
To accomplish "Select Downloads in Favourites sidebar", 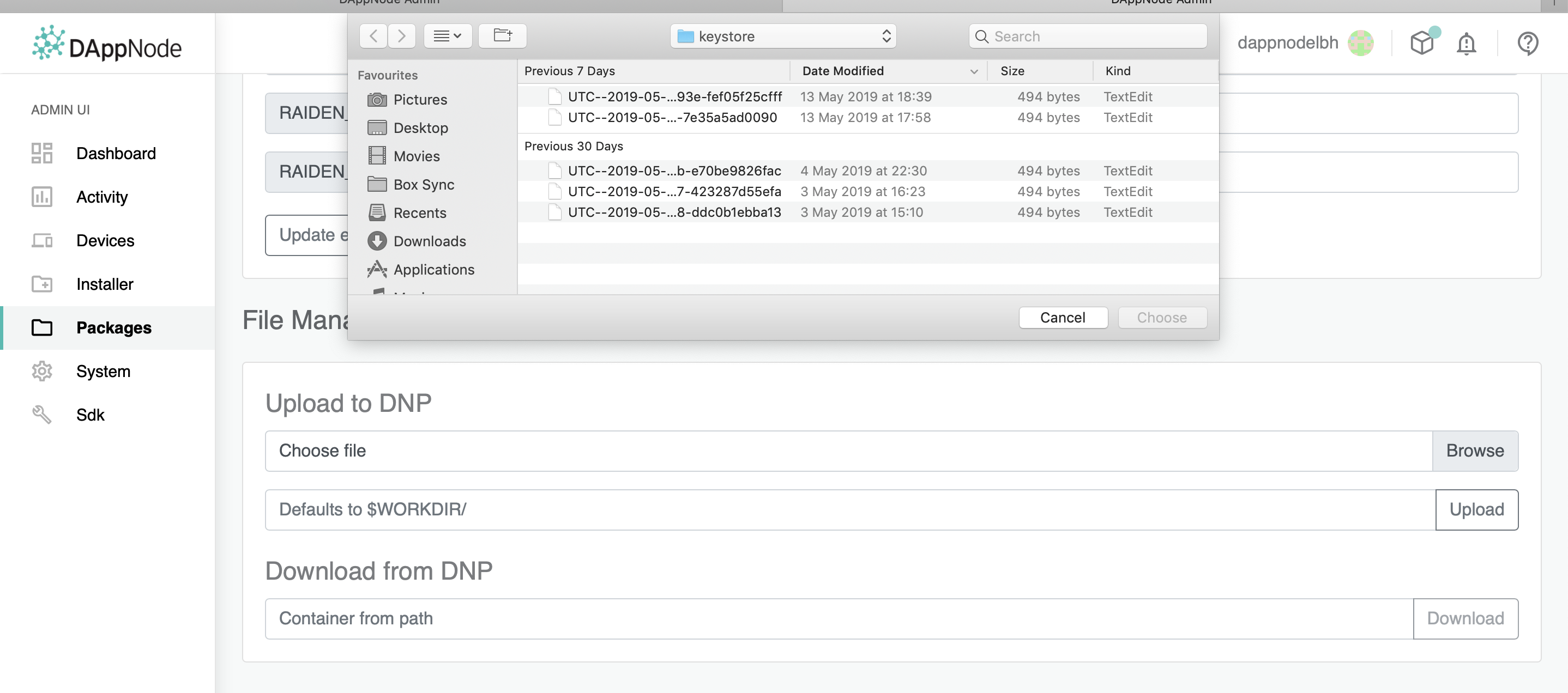I will [x=429, y=241].
